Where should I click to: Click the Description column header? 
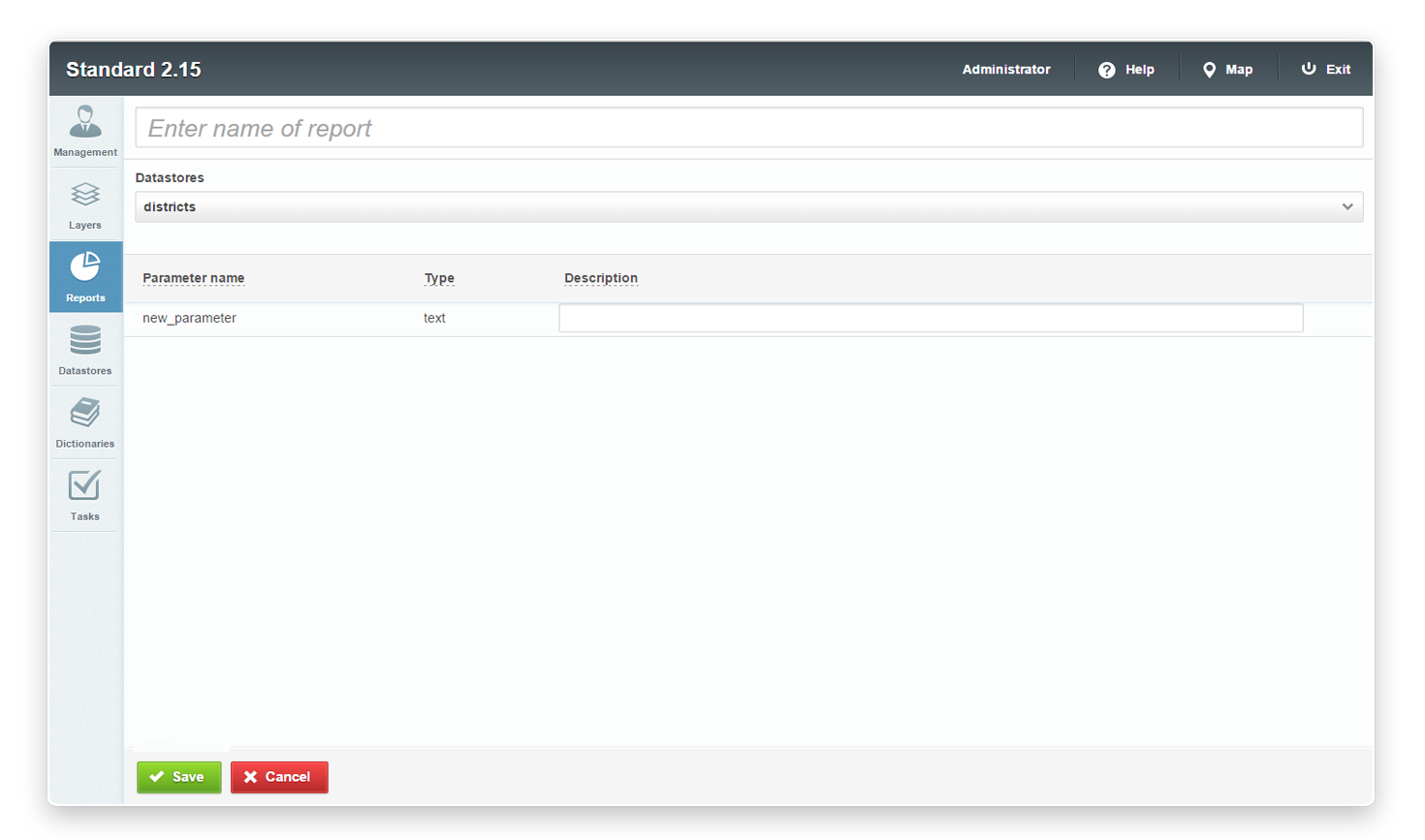point(601,278)
